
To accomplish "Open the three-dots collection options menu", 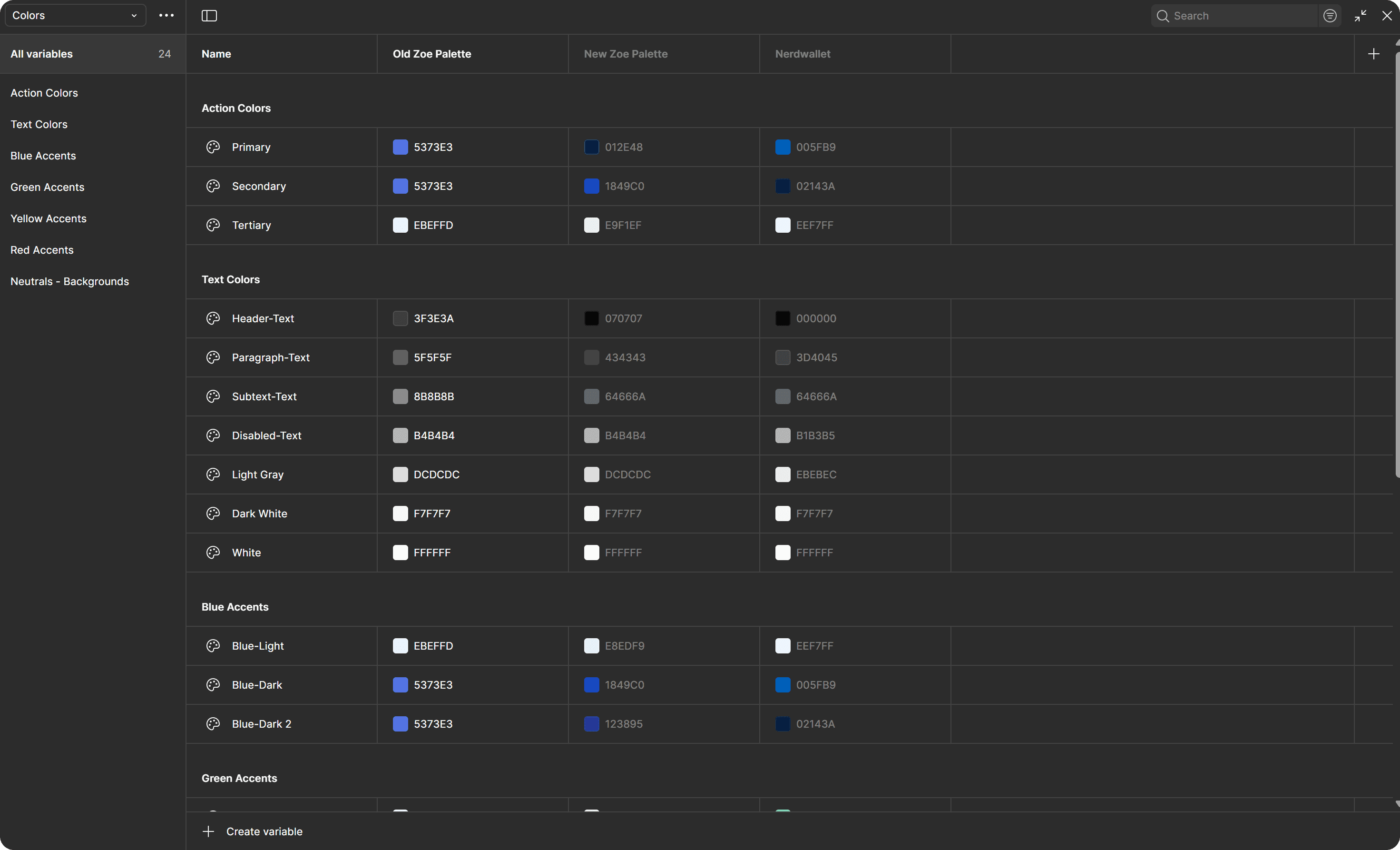I will (x=166, y=15).
